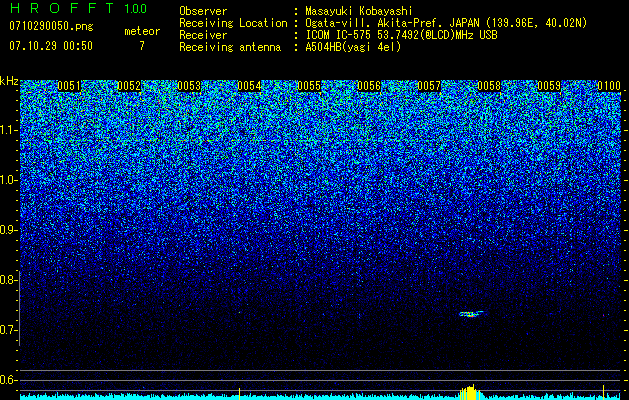Click the 0.9 kHz axis label
Image resolution: width=629 pixels, height=400 pixels.
8,230
